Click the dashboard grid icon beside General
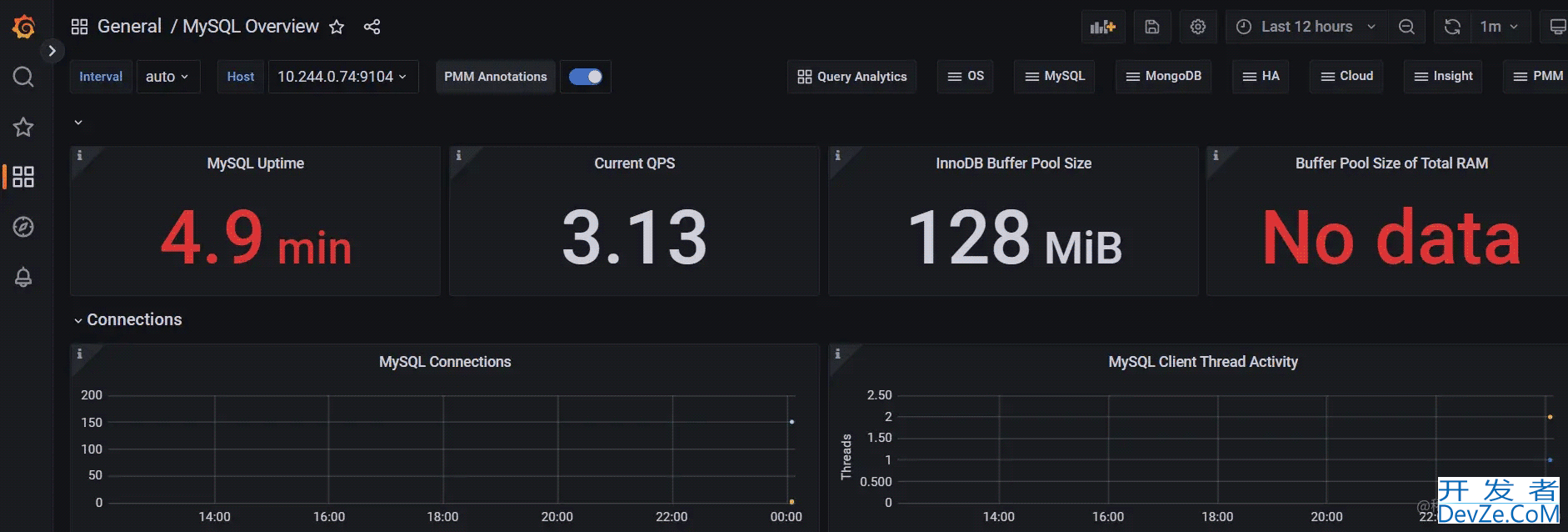Viewport: 1568px width, 532px height. click(x=79, y=27)
